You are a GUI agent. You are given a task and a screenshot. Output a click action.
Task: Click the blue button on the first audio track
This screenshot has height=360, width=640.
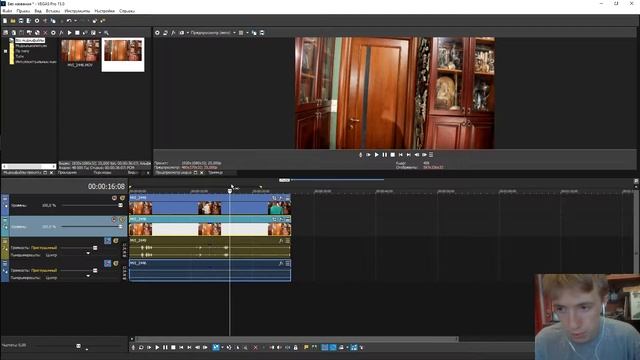pos(107,241)
